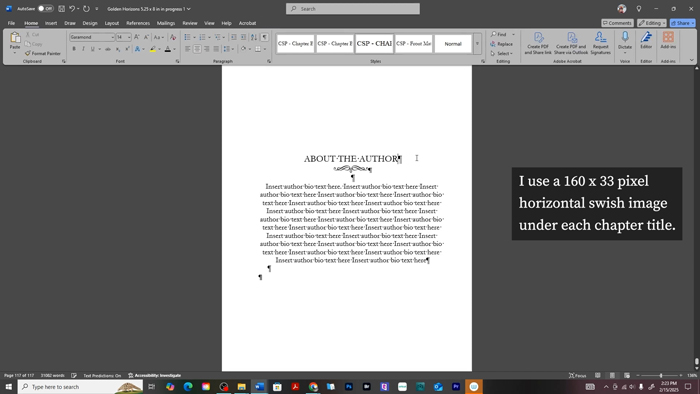
Task: Switch to the Insert tab
Action: tap(51, 23)
